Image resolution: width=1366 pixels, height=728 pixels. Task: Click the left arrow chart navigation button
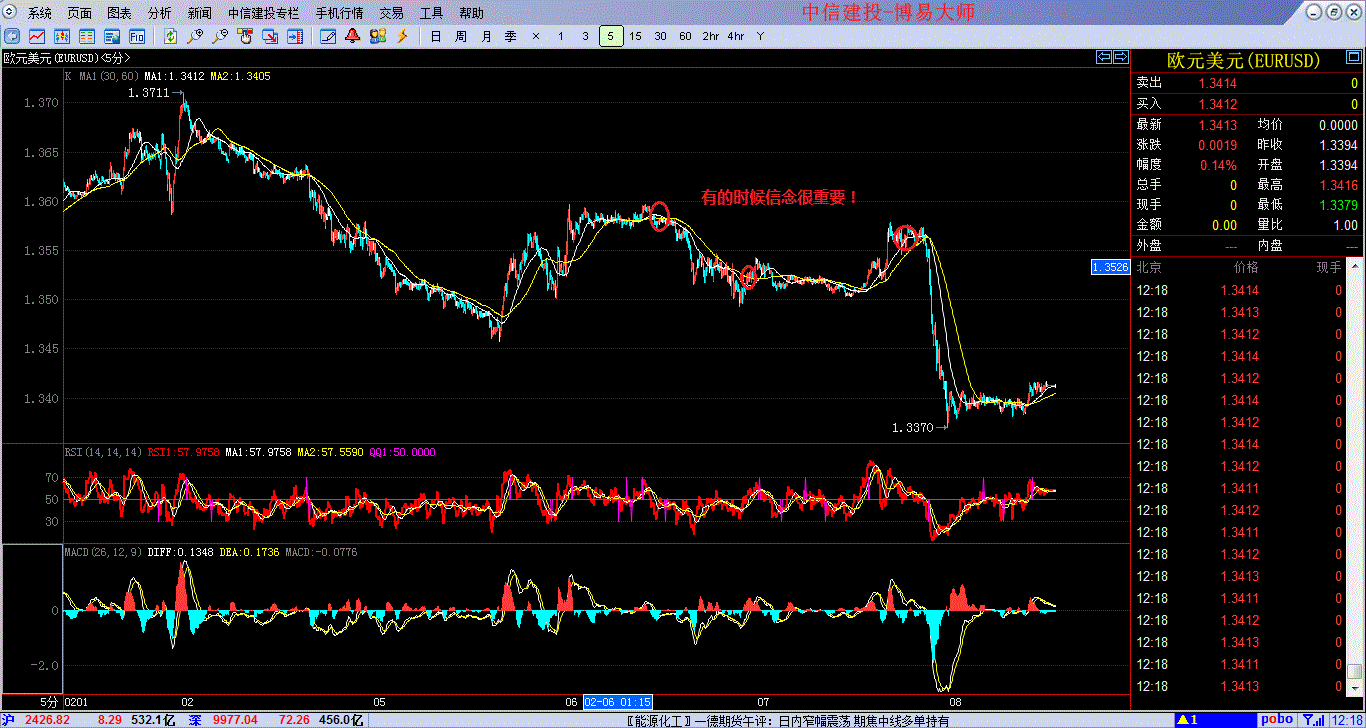point(1104,57)
